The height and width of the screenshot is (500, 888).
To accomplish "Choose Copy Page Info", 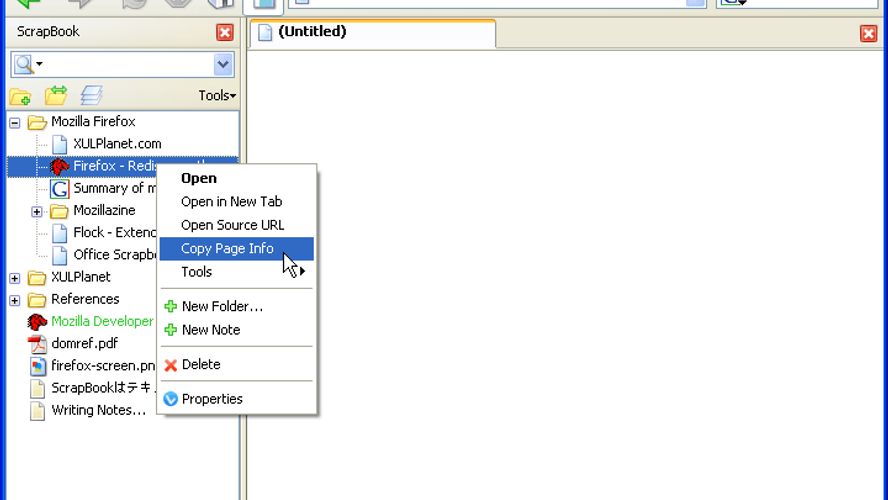I will [237, 249].
